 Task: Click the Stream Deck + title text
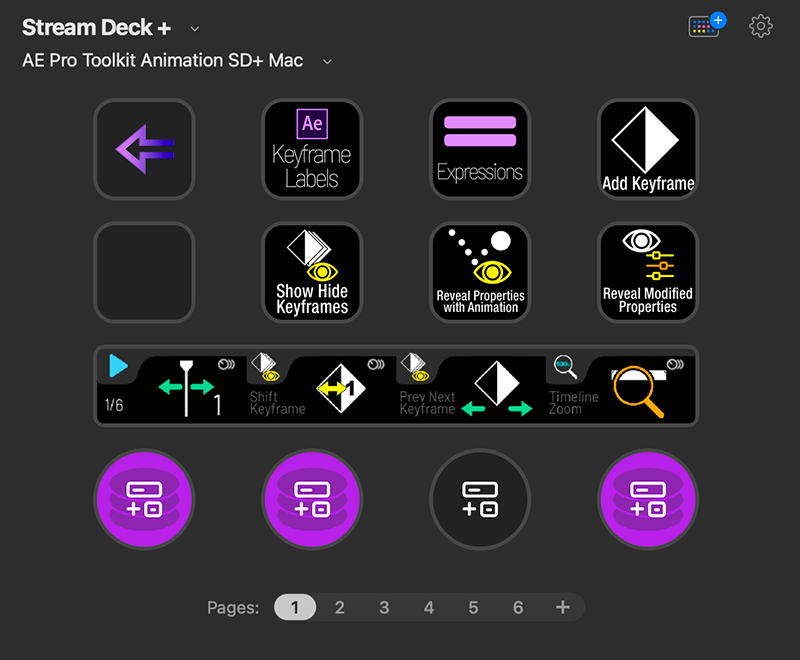[96, 28]
